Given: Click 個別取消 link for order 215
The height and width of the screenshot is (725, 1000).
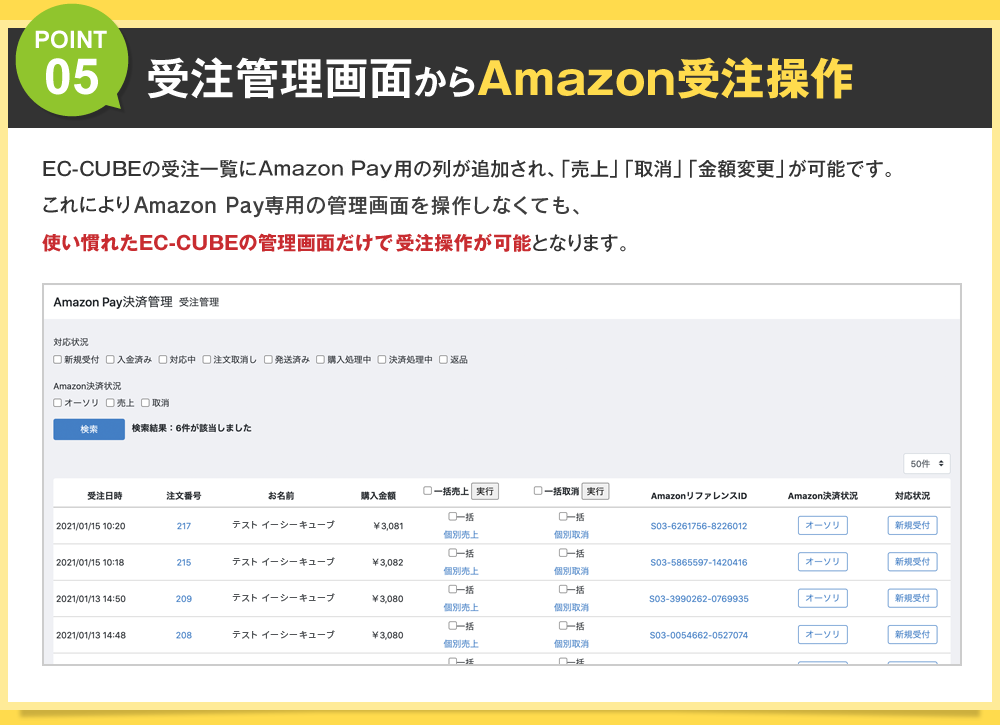Looking at the screenshot, I should pos(571,571).
